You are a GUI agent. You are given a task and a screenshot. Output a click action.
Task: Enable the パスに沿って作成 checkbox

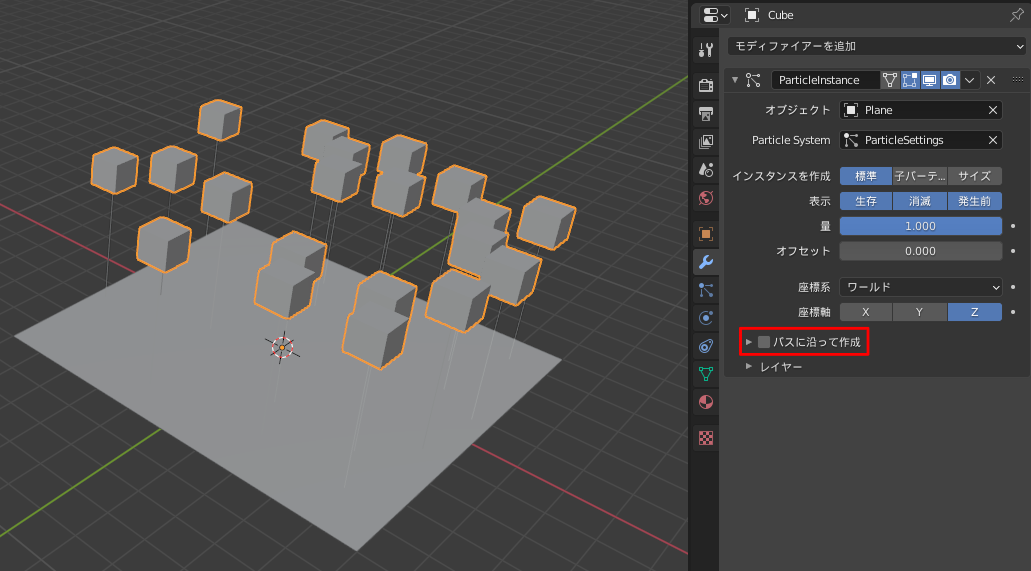click(x=764, y=342)
